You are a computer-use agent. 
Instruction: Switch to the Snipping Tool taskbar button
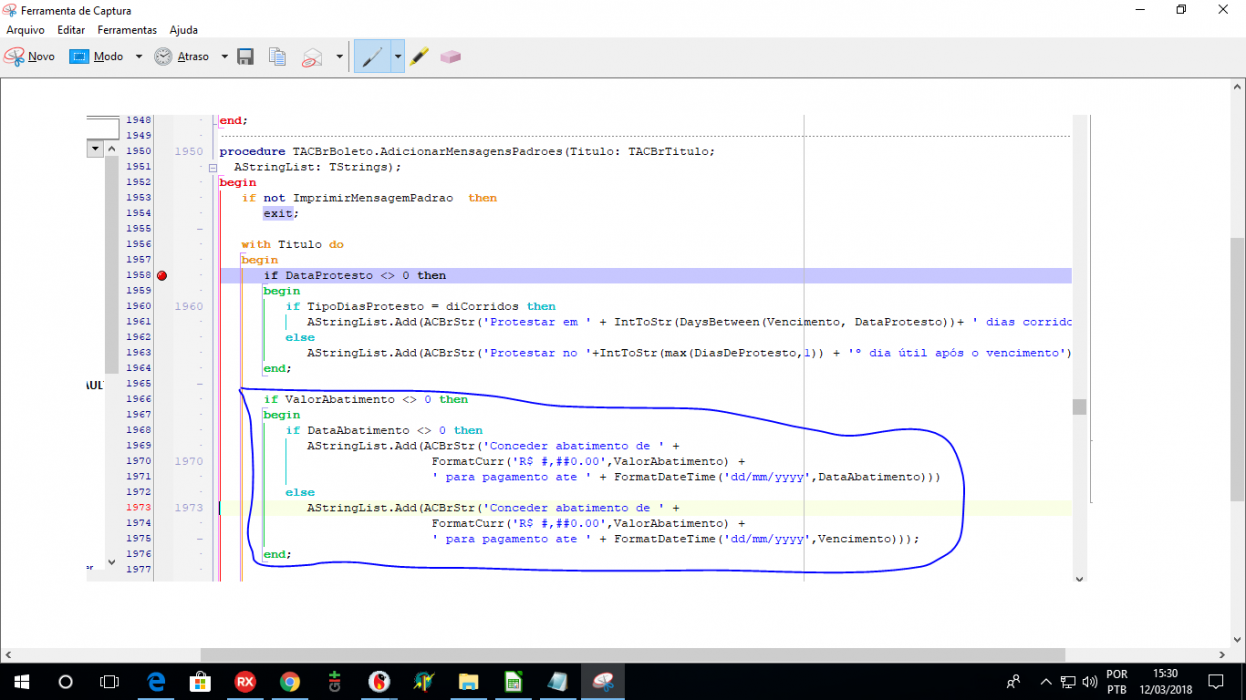tap(602, 682)
